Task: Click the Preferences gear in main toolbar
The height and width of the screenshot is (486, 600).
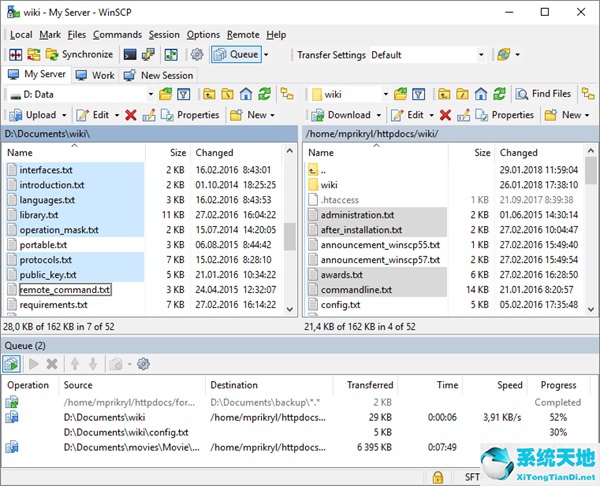Action: tap(197, 55)
